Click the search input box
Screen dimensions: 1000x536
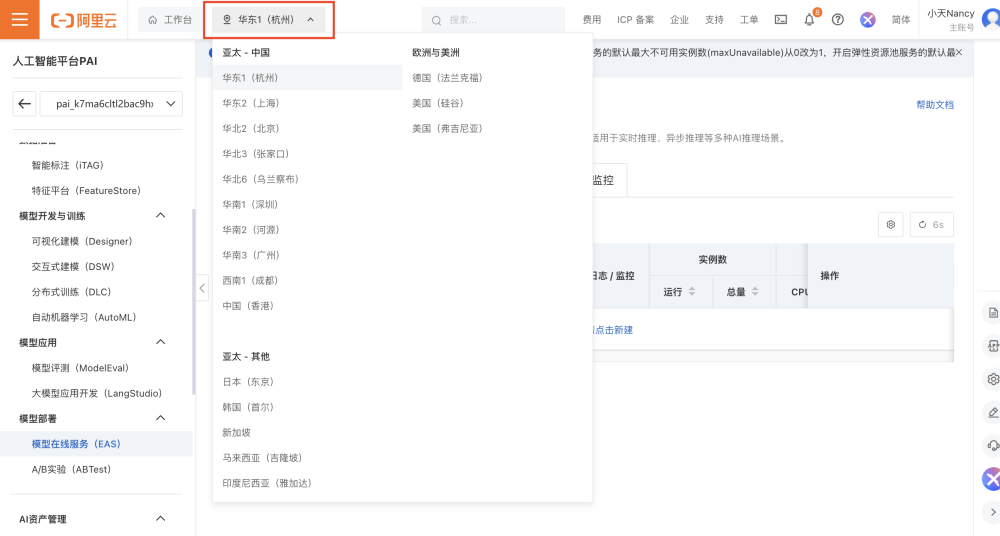coord(493,20)
